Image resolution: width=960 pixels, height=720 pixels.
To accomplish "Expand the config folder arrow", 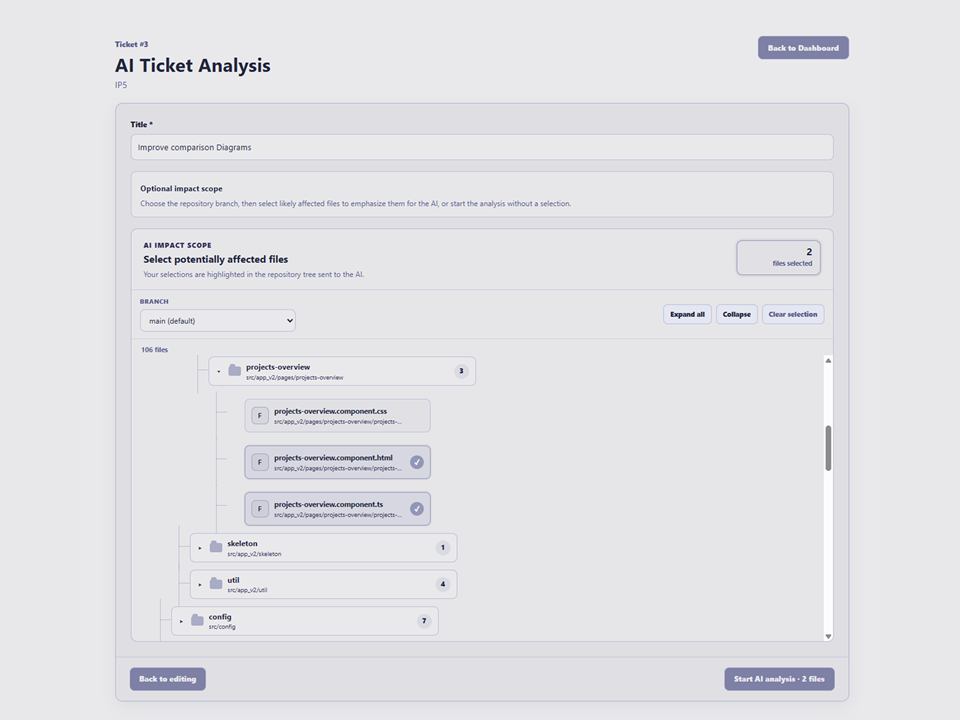I will click(181, 621).
